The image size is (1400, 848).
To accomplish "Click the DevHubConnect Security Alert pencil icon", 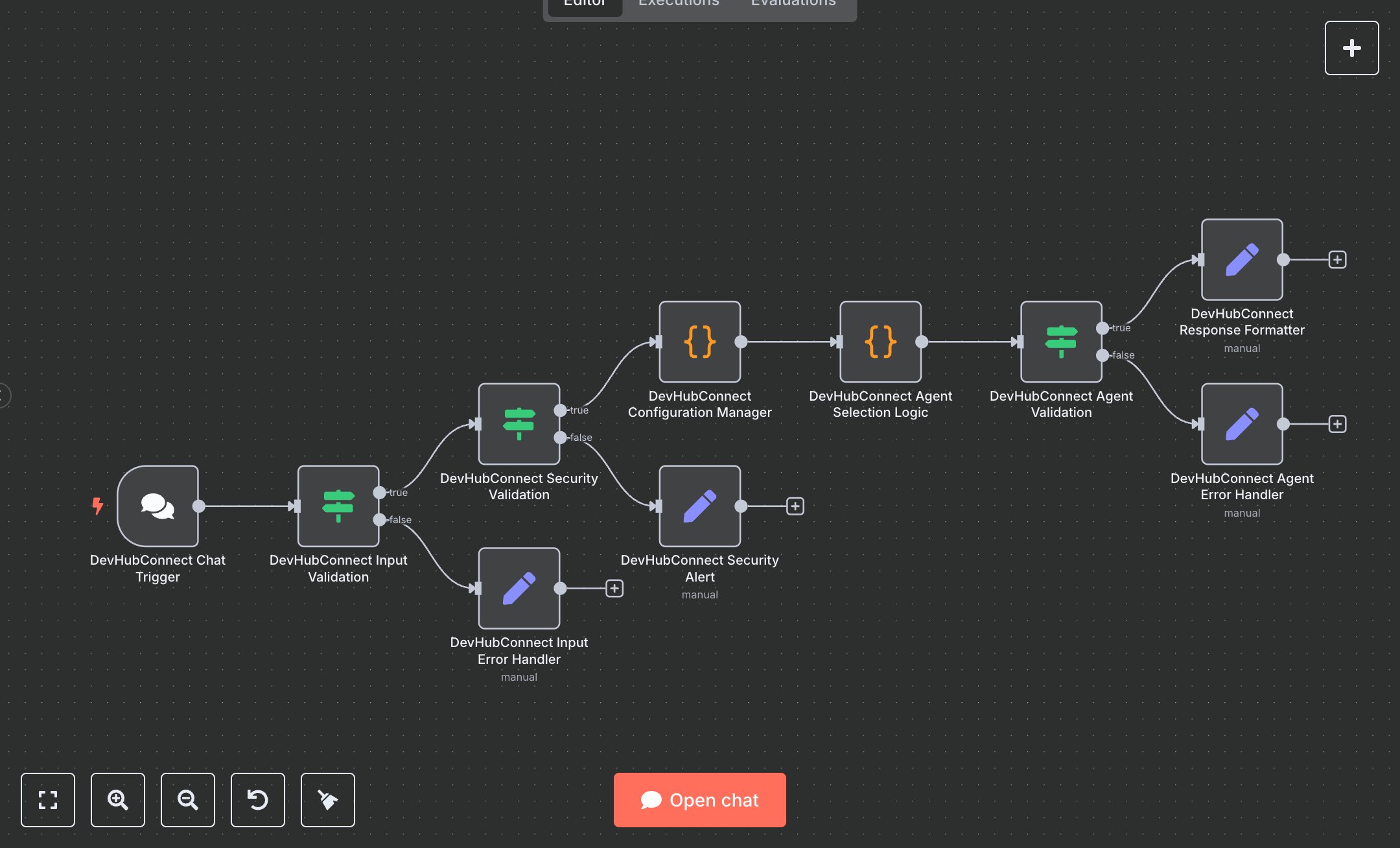I will pos(699,506).
